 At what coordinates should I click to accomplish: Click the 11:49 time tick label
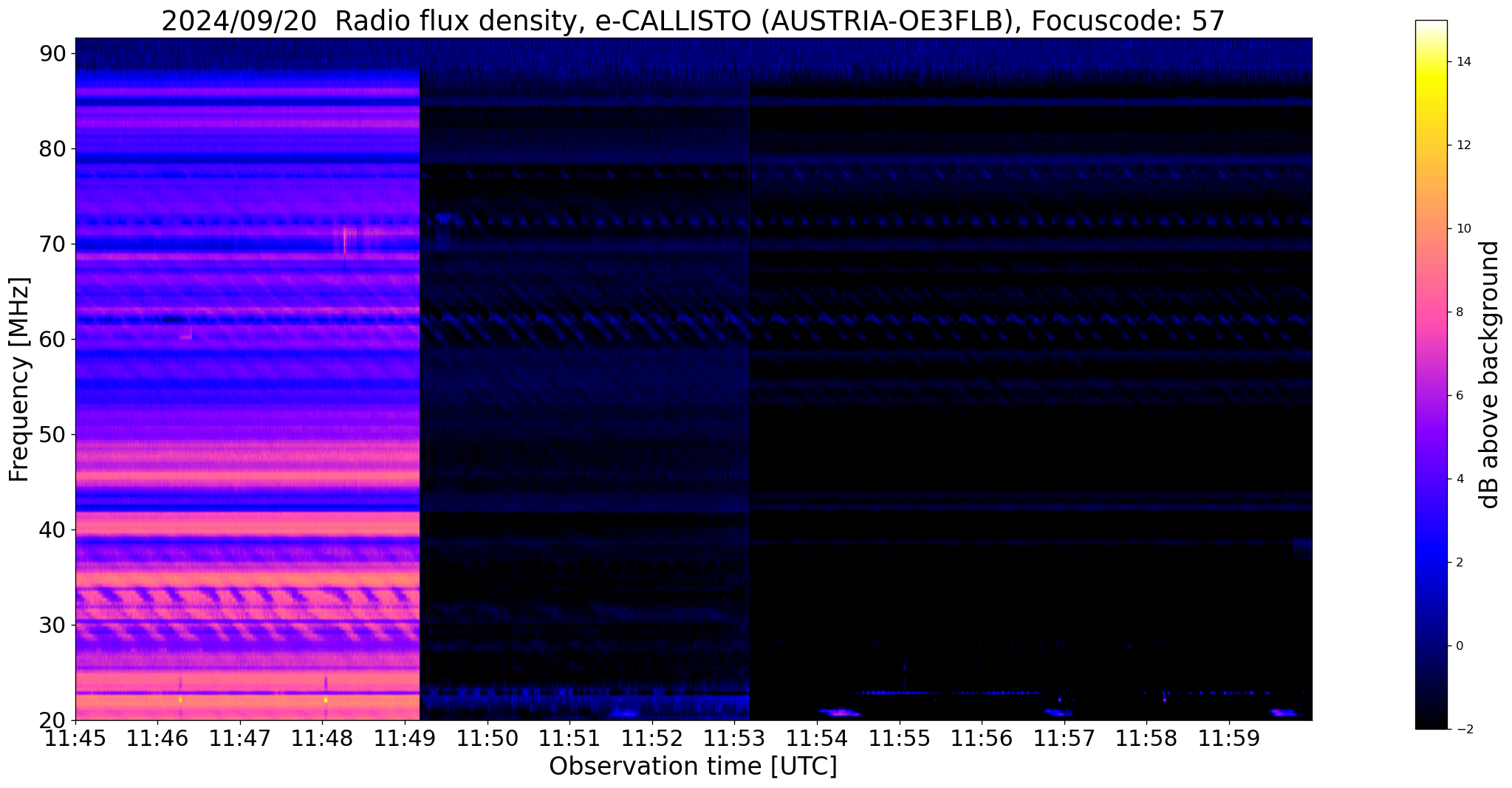click(405, 738)
